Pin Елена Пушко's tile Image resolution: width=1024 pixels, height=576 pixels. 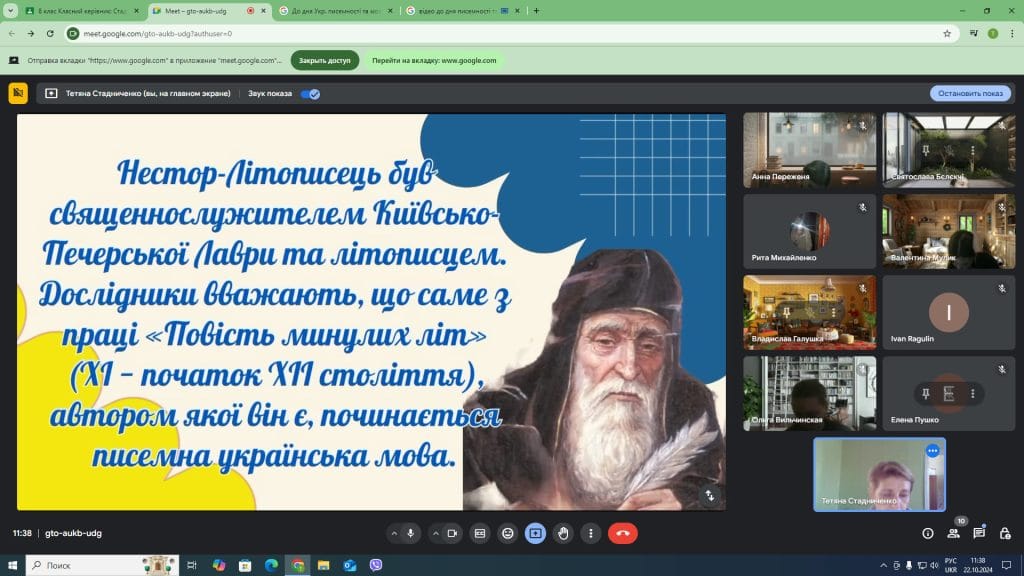tap(925, 394)
